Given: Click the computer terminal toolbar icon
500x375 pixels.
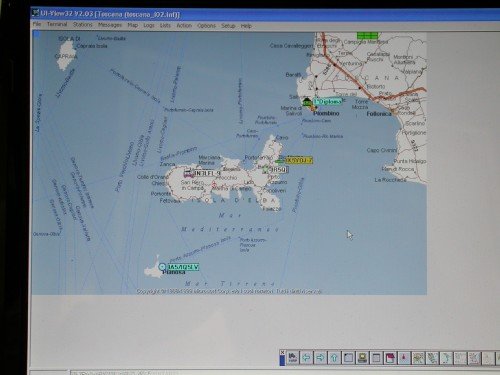Looking at the screenshot, I should pyautogui.click(x=362, y=358).
